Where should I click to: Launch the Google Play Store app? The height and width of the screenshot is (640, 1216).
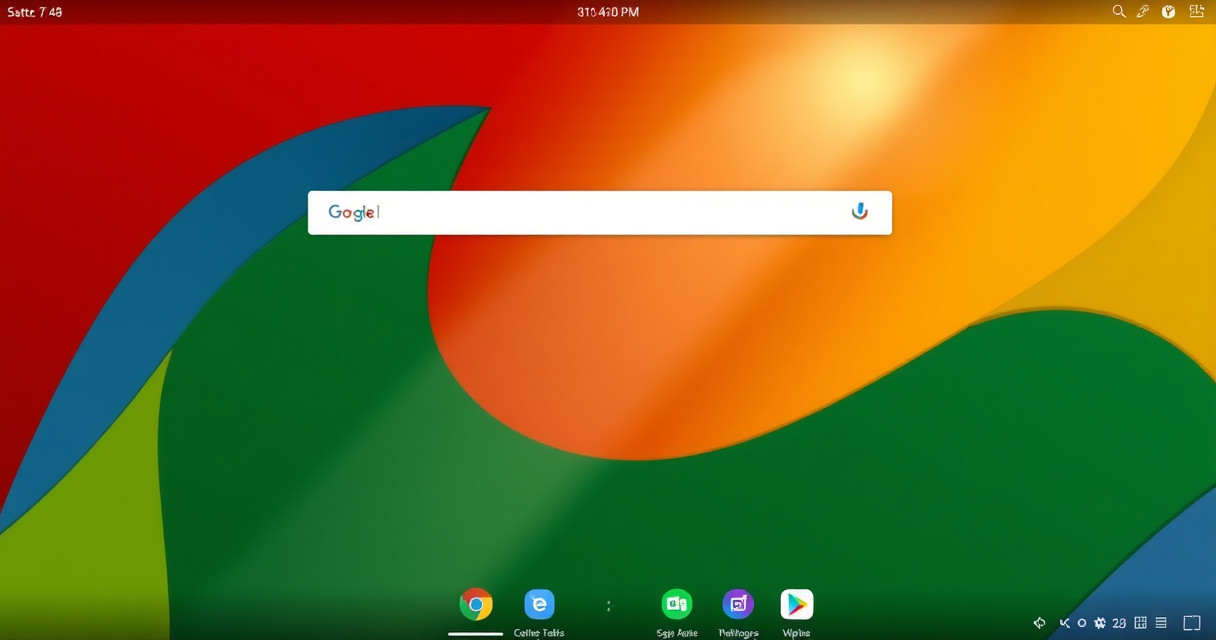(797, 604)
